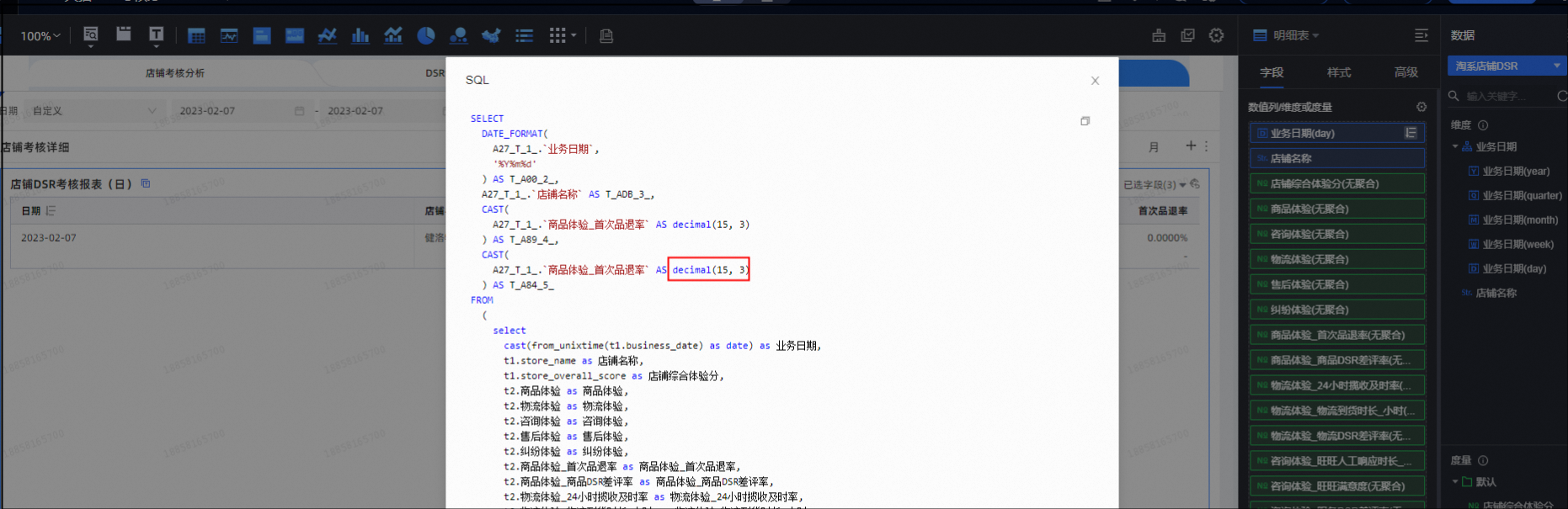
Task: Copy the SQL code with copy icon
Action: click(1085, 121)
